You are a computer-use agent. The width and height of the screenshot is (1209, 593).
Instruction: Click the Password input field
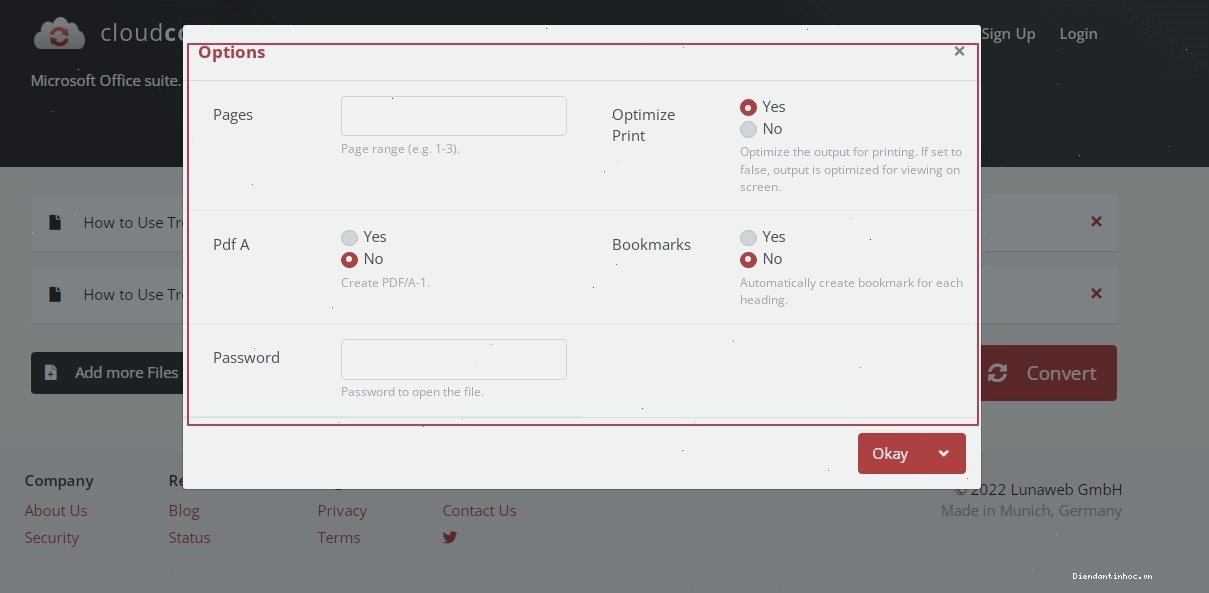pyautogui.click(x=454, y=359)
